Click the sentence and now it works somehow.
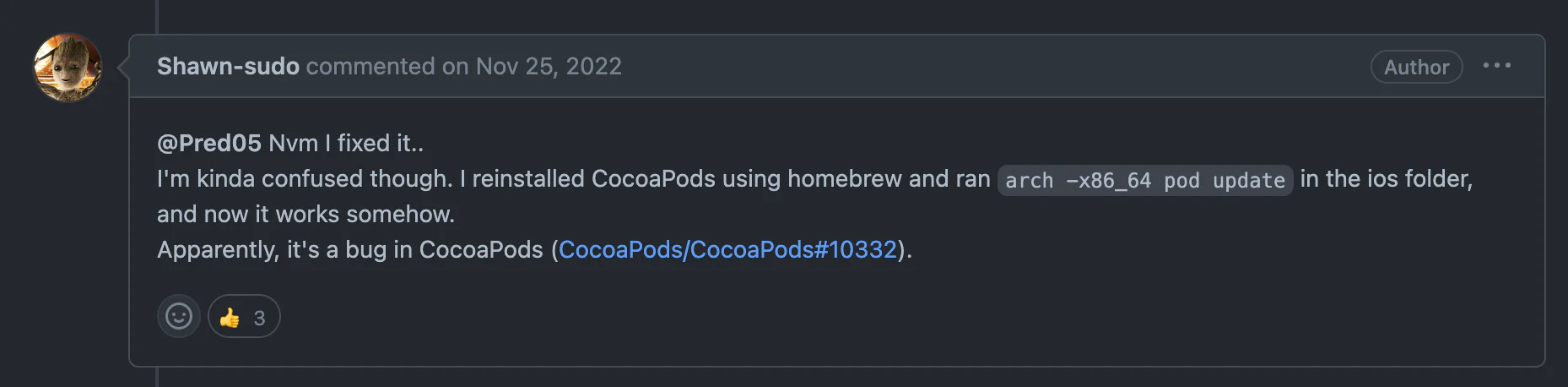1568x387 pixels. click(x=305, y=214)
